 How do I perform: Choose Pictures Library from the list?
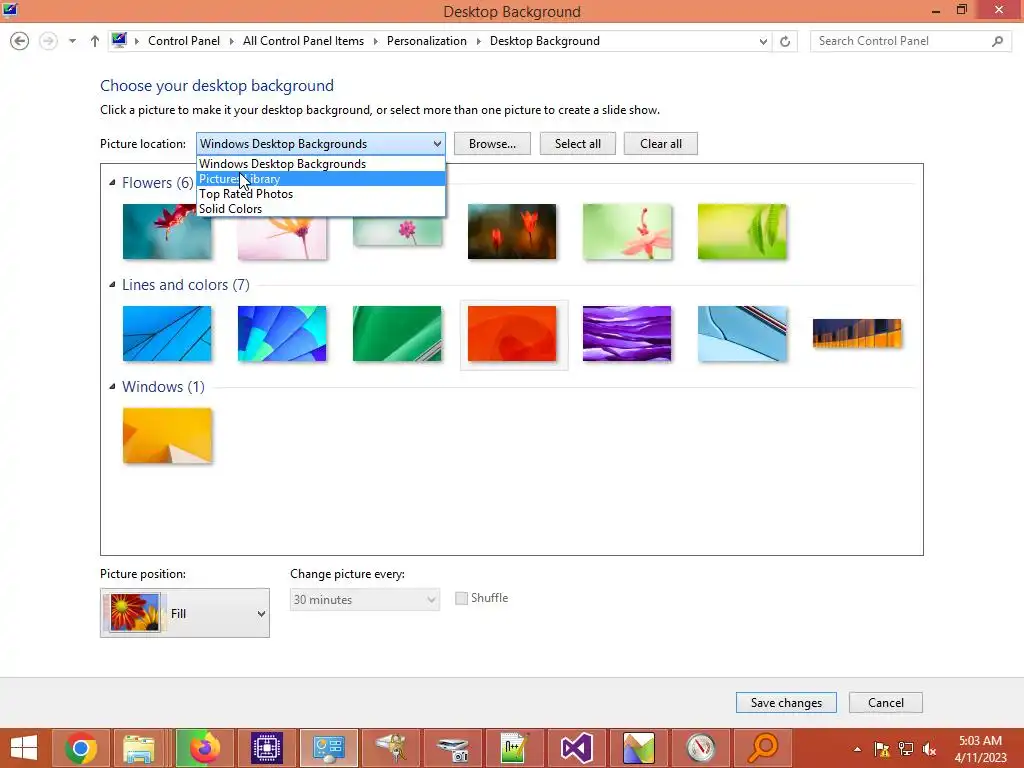click(321, 179)
